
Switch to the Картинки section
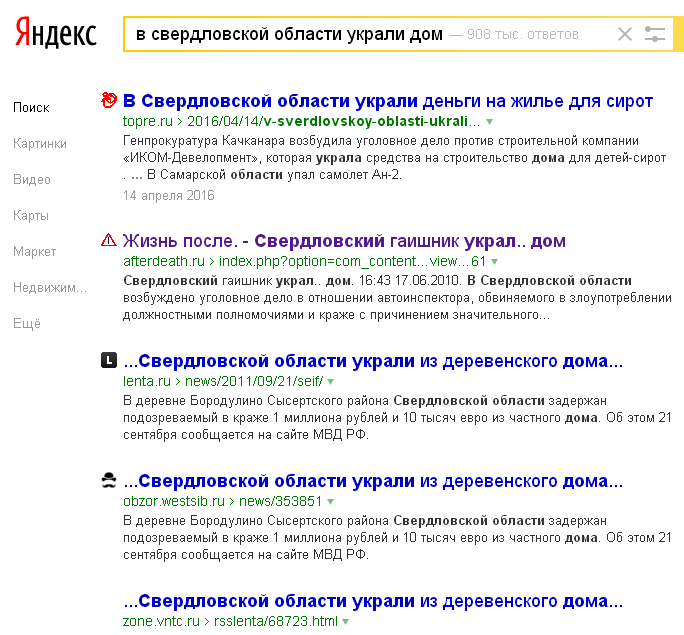pyautogui.click(x=40, y=143)
